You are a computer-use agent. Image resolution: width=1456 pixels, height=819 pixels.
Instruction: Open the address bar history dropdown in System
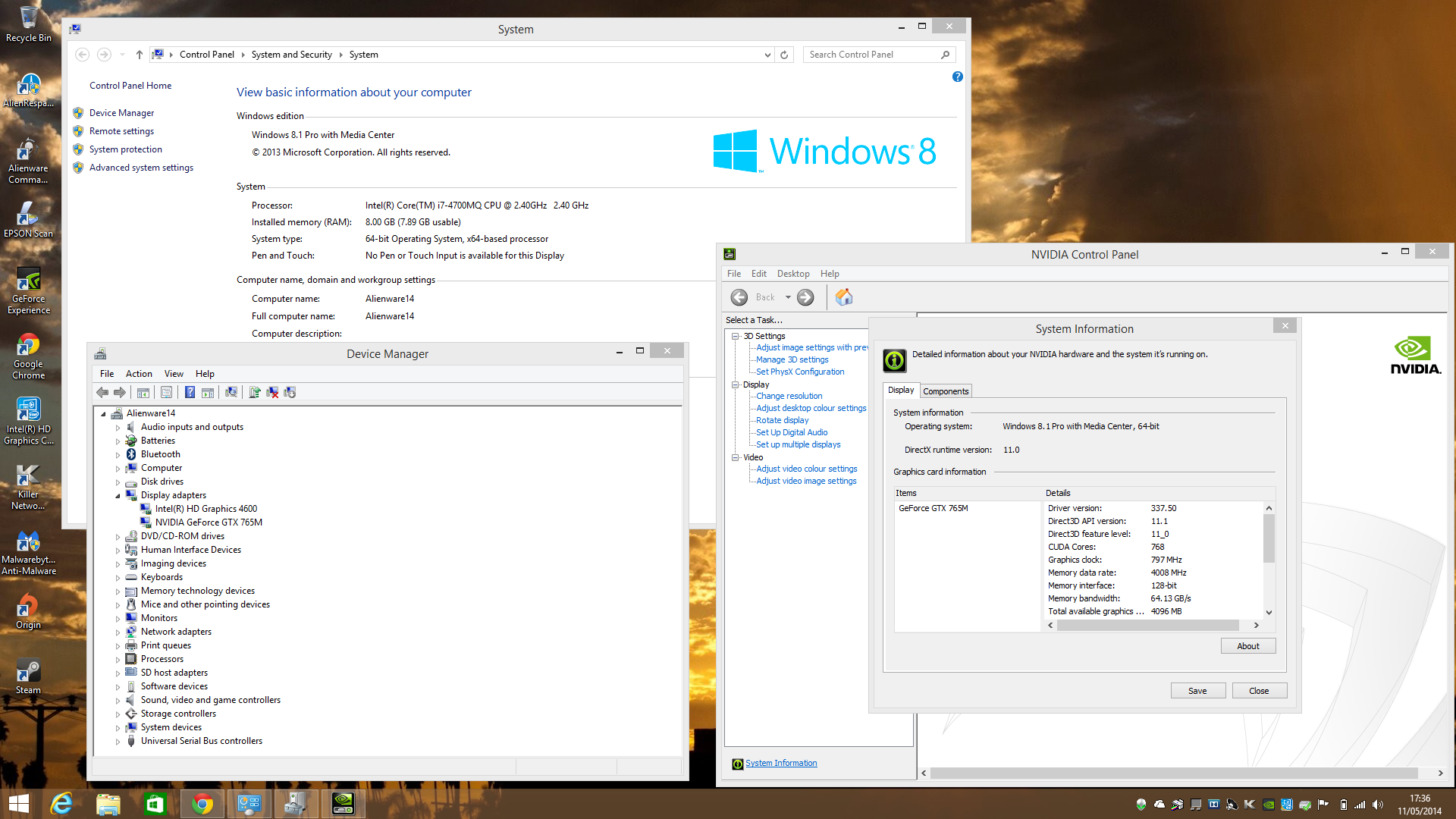pyautogui.click(x=767, y=55)
